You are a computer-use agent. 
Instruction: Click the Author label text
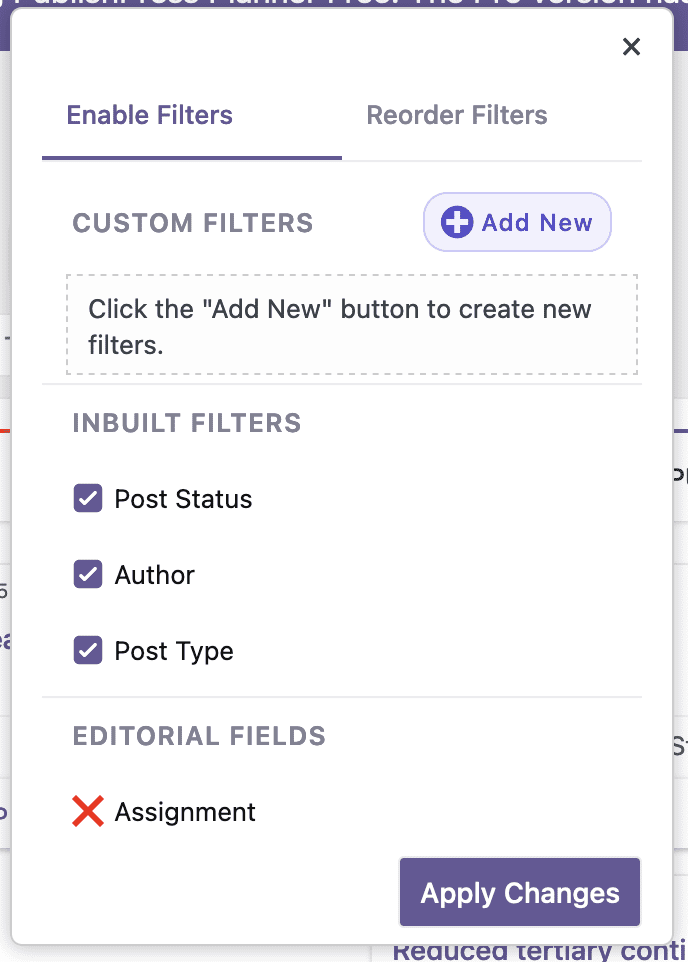(x=155, y=574)
